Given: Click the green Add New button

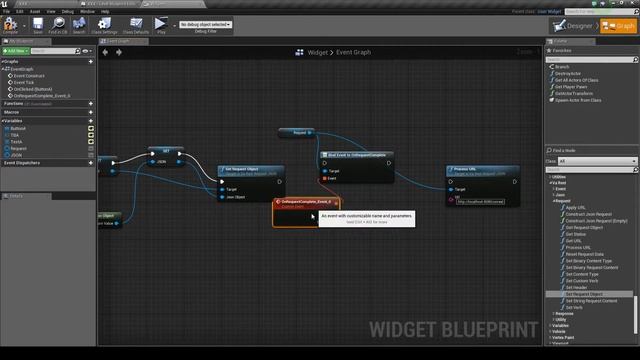Looking at the screenshot, I should (16, 51).
